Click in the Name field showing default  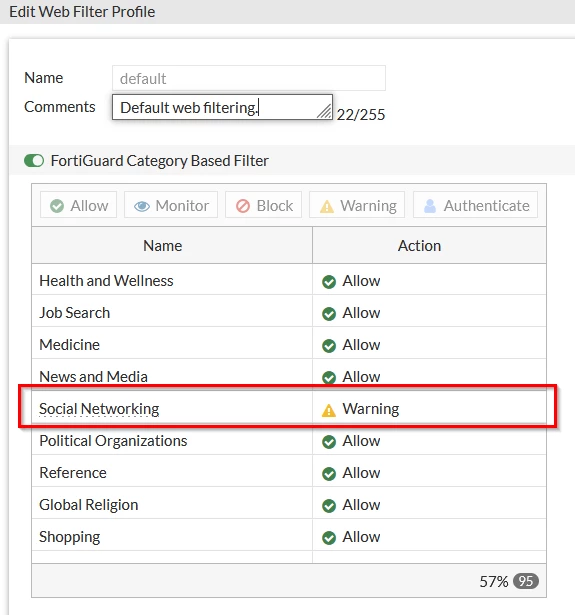coord(249,78)
